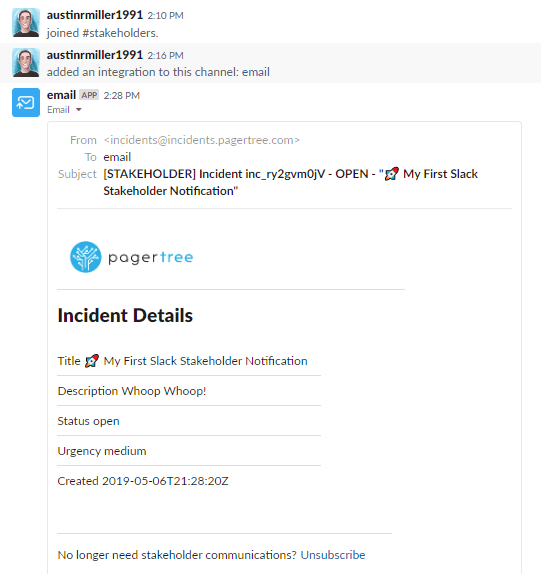The height and width of the screenshot is (574, 541).
Task: Click the avatar beside the integration-added message
Action: pos(26,62)
